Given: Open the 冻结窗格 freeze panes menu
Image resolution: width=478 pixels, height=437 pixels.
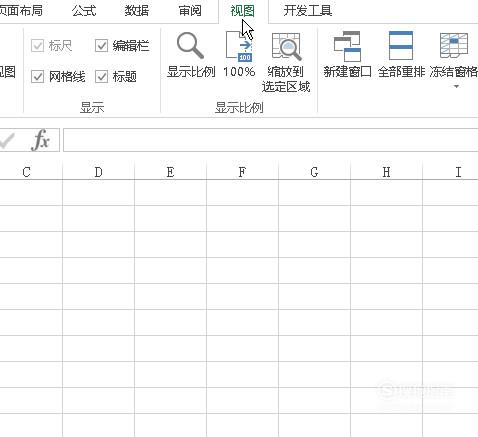Looking at the screenshot, I should (x=454, y=60).
